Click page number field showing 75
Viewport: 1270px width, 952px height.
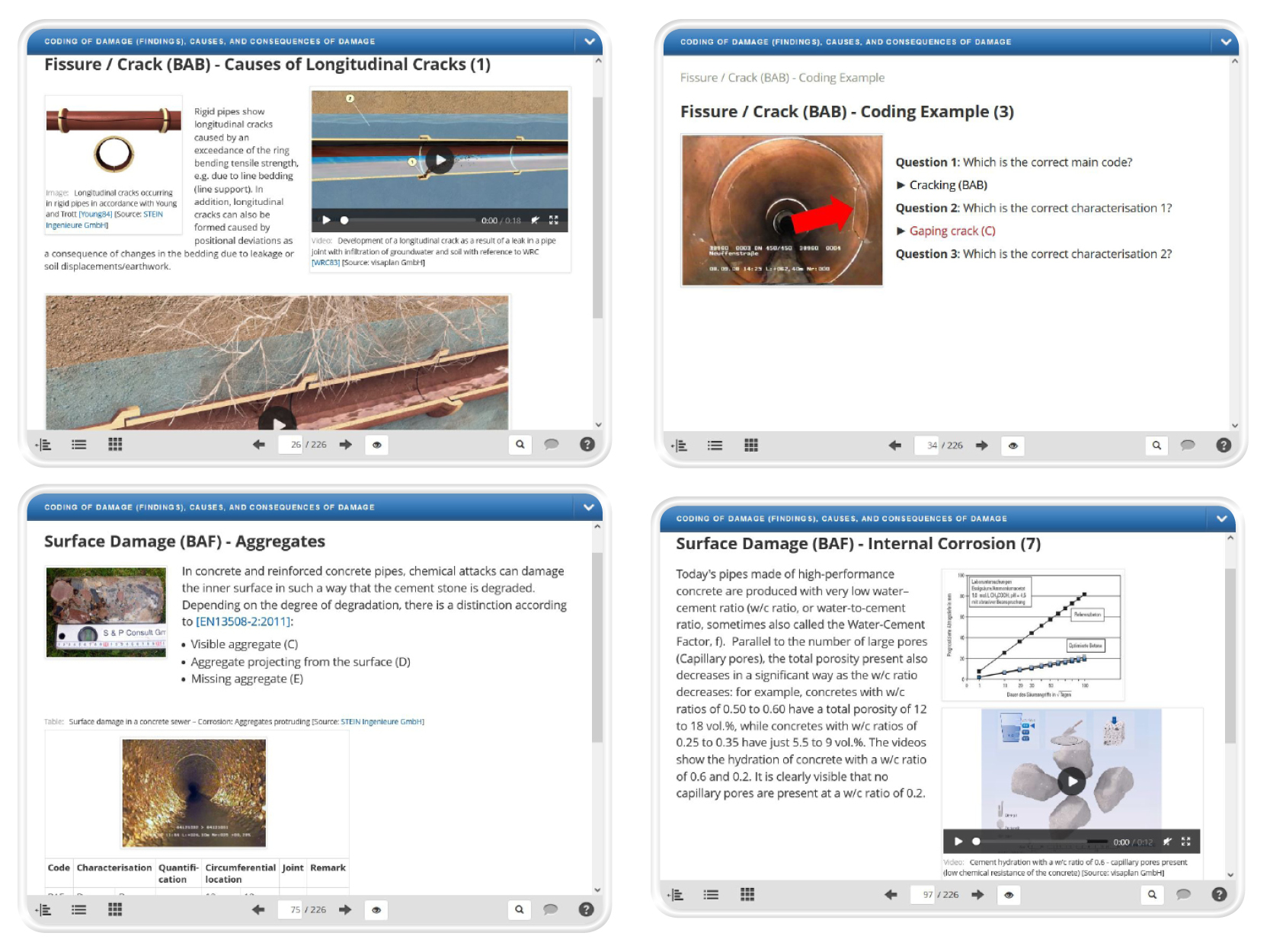pyautogui.click(x=295, y=909)
